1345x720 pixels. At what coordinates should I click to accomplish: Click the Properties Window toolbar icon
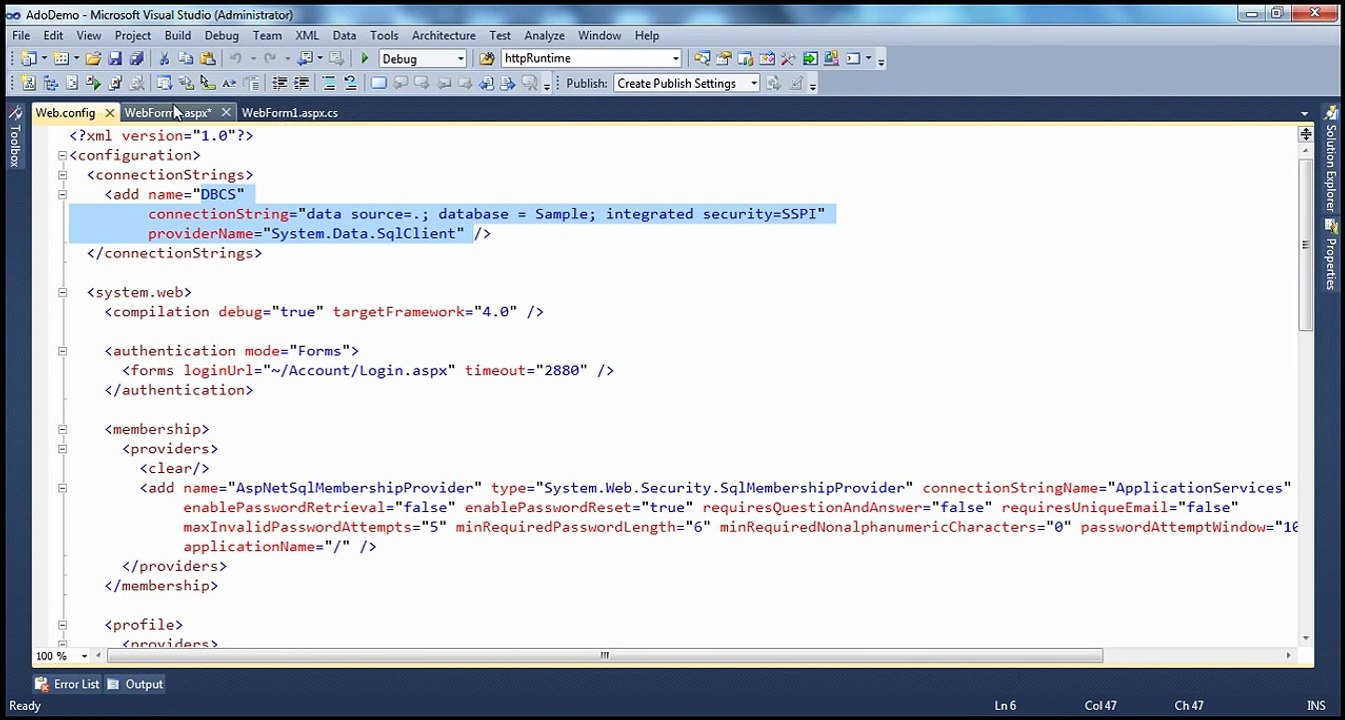coord(723,59)
